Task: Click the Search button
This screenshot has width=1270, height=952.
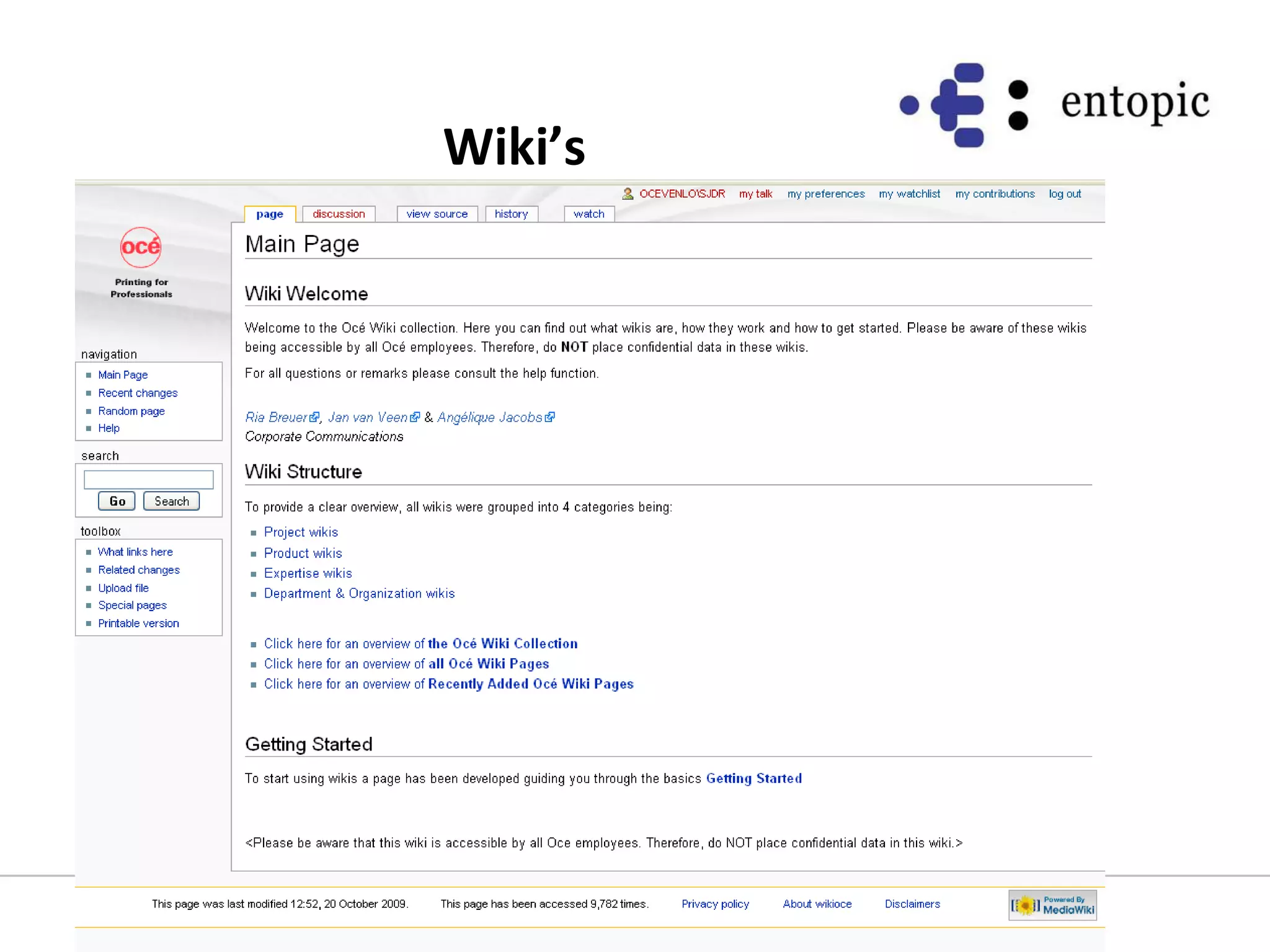Action: [x=171, y=501]
